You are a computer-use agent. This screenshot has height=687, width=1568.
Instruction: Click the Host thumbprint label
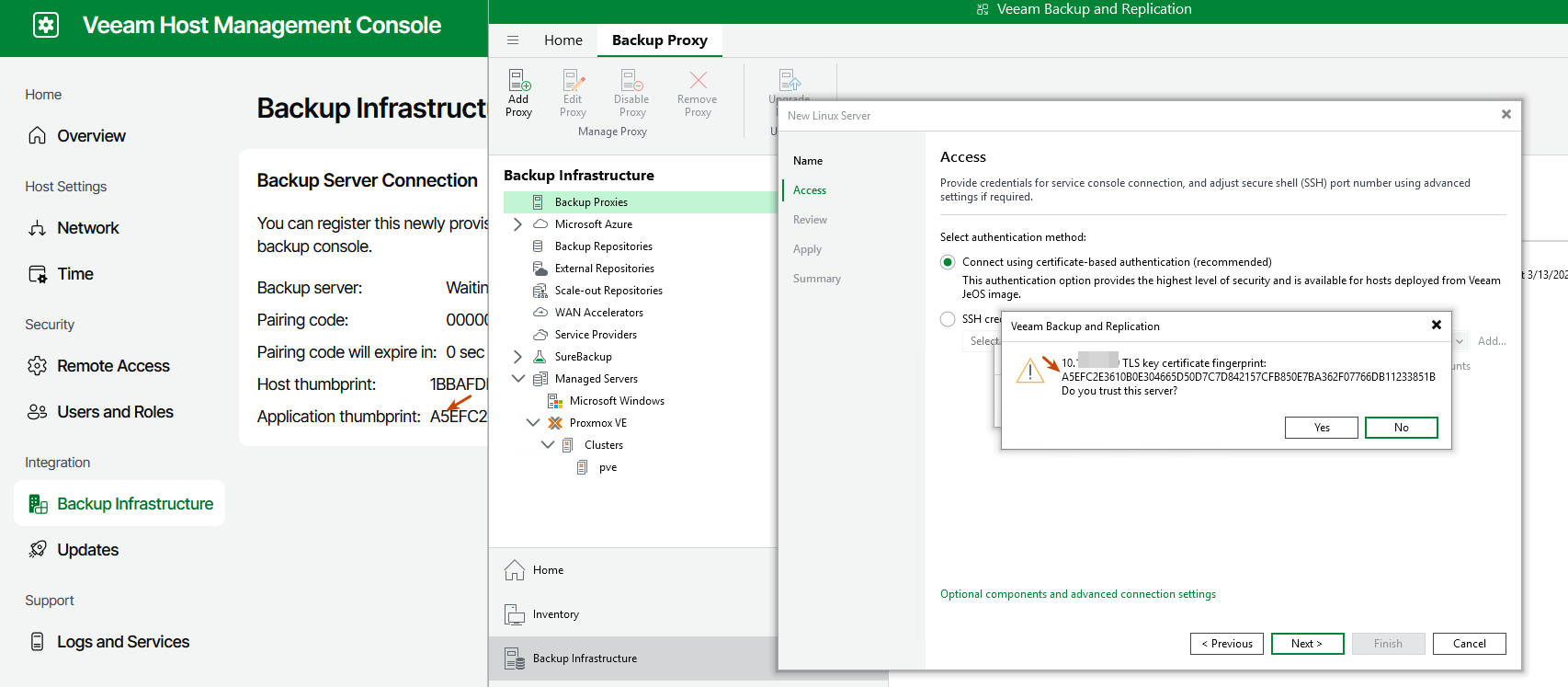click(316, 384)
